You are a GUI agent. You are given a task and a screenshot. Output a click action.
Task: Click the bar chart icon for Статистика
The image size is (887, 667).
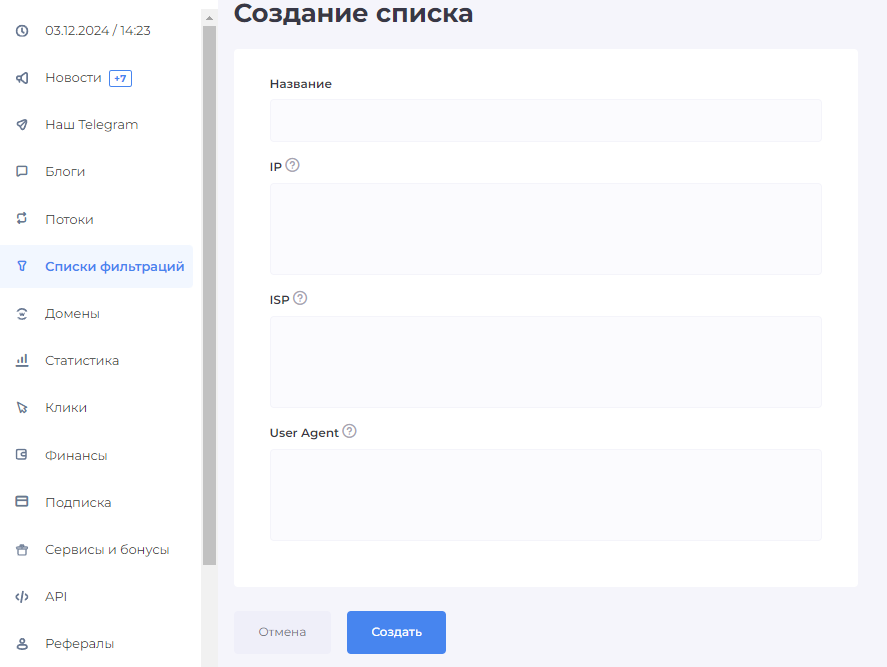coord(22,360)
